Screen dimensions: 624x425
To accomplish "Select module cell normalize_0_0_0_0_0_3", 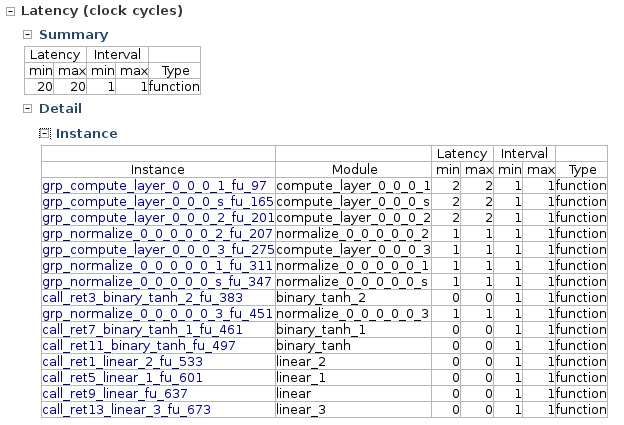I will pyautogui.click(x=353, y=314).
